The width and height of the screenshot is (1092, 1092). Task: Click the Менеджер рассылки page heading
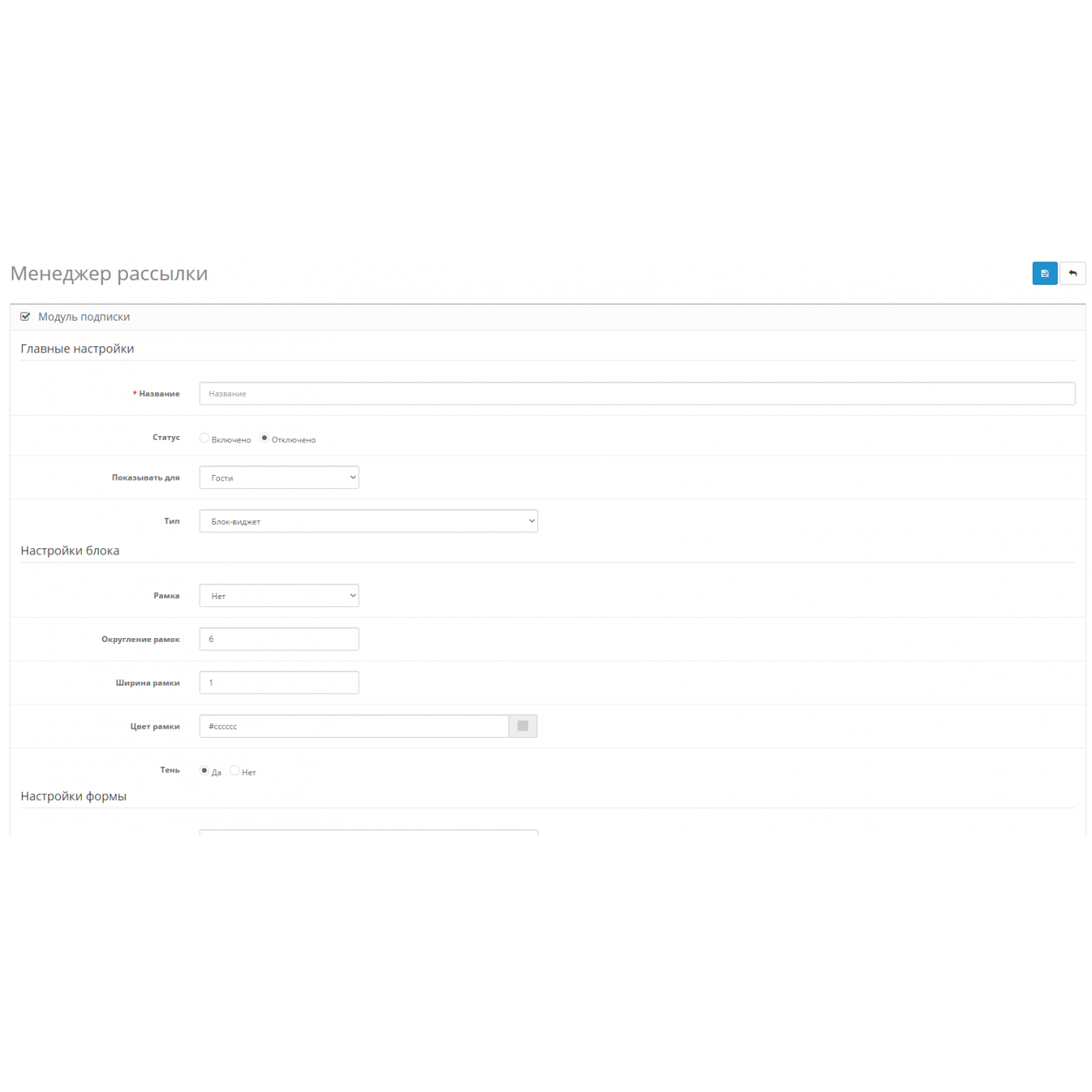pos(109,274)
